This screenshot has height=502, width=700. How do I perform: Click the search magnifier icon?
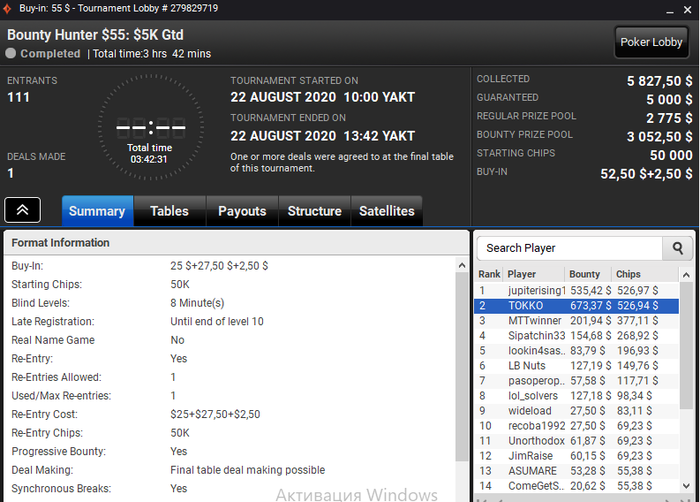point(678,248)
